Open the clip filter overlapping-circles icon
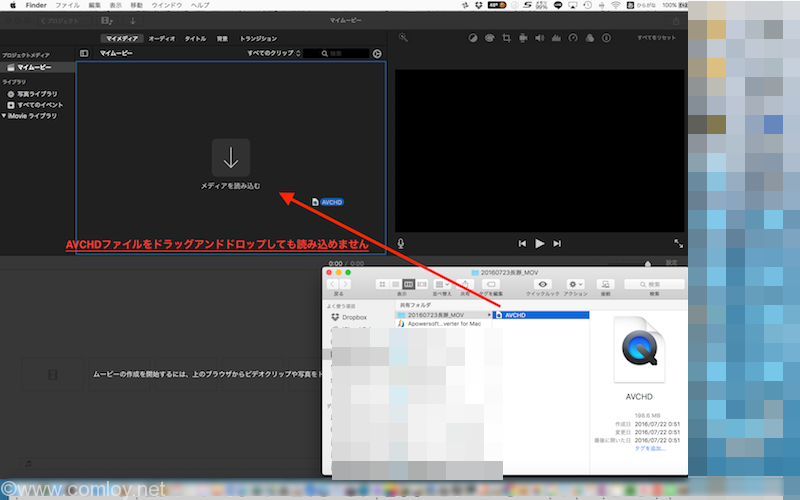This screenshot has width=800, height=500. (590, 38)
